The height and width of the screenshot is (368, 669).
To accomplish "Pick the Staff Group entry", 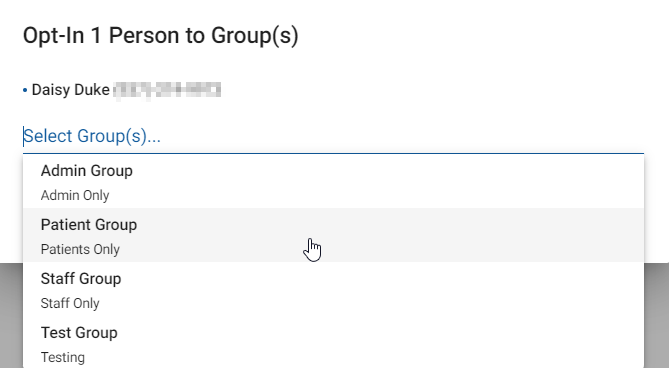I will [333, 290].
